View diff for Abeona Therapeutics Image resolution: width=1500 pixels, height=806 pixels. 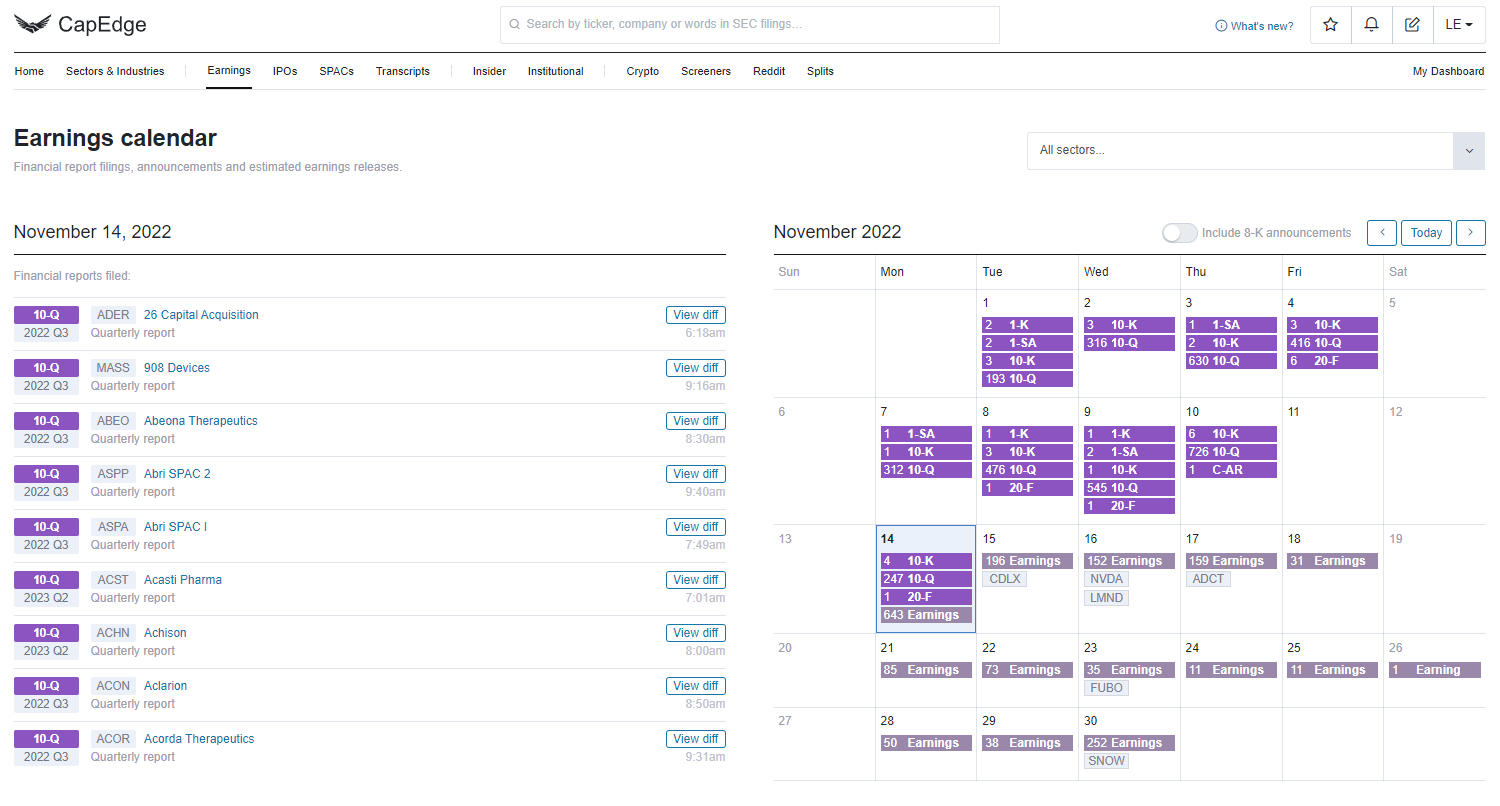click(x=696, y=421)
